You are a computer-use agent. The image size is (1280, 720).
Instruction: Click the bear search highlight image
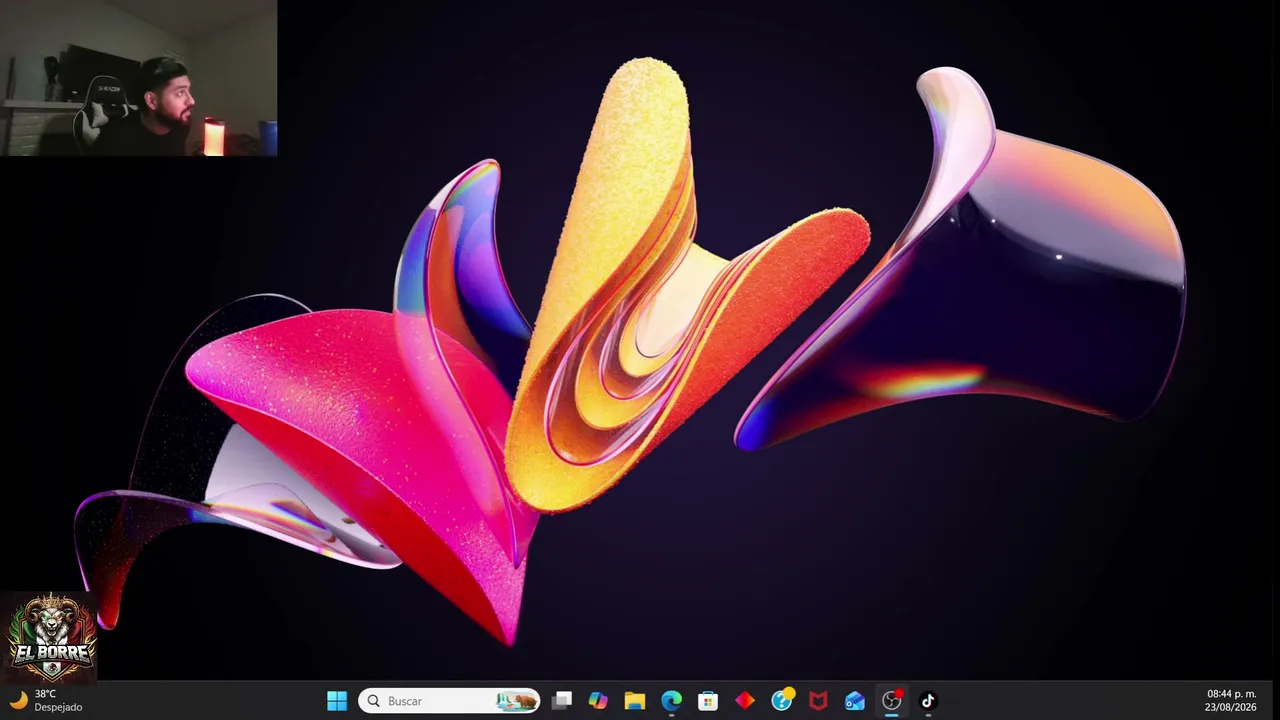point(517,701)
